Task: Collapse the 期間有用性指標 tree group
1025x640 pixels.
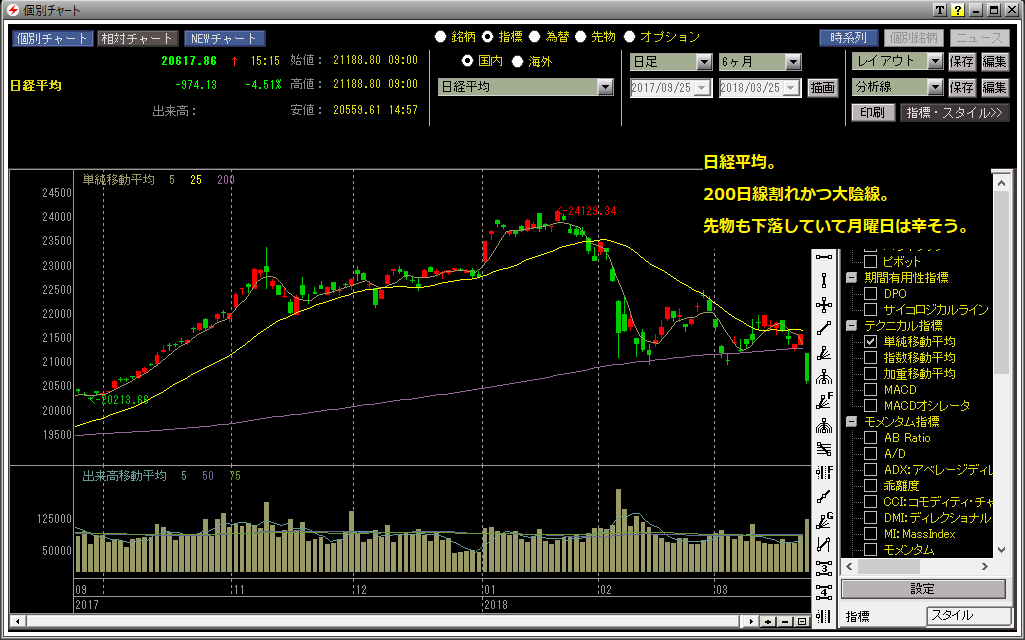Action: 851,277
